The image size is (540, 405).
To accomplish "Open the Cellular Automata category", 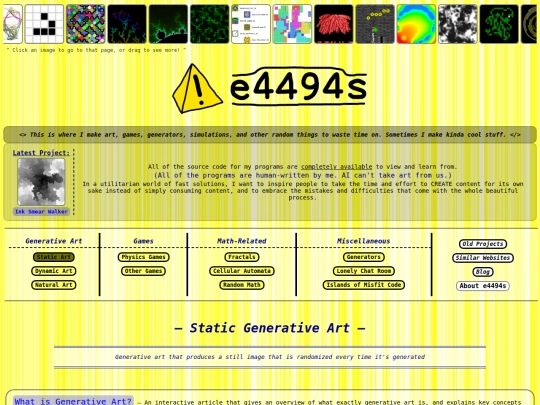I will point(242,271).
